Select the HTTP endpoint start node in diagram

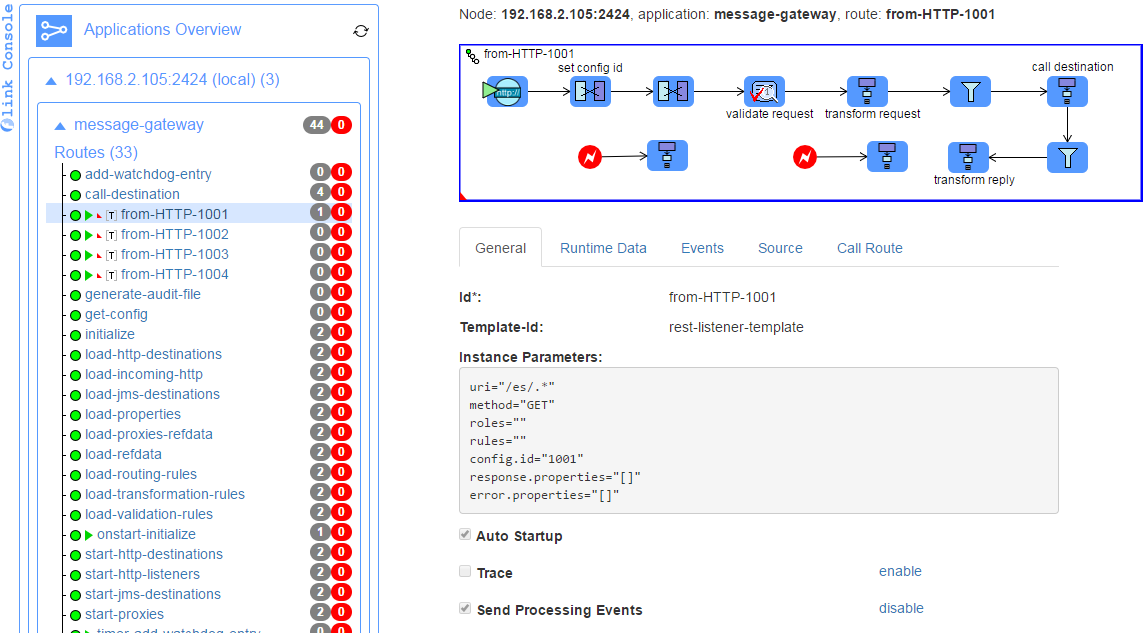coord(507,92)
